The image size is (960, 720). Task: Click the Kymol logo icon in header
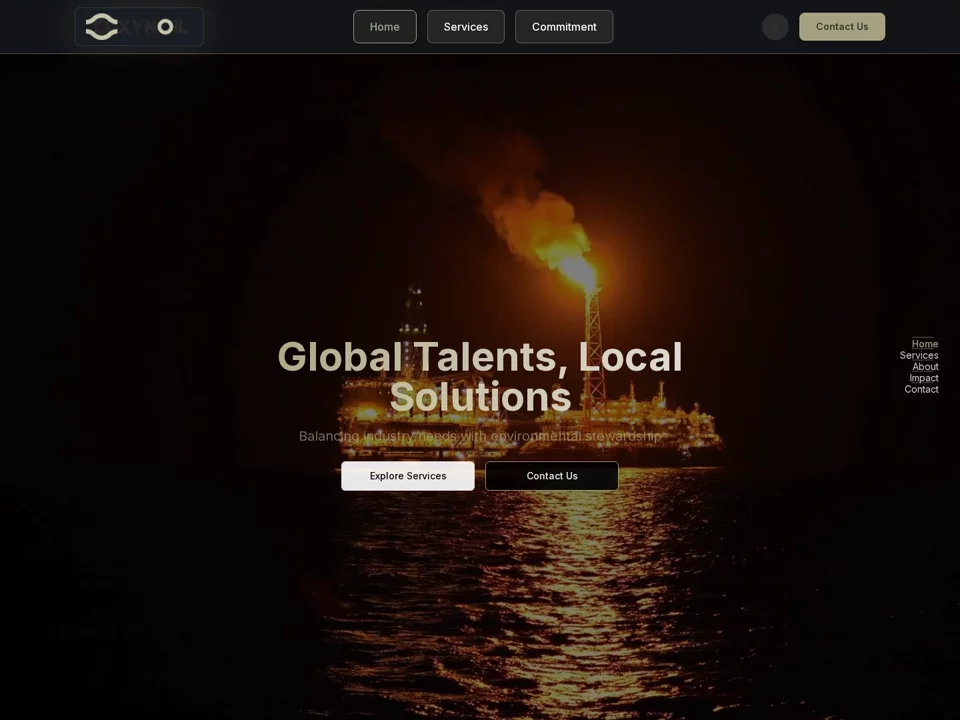point(102,27)
